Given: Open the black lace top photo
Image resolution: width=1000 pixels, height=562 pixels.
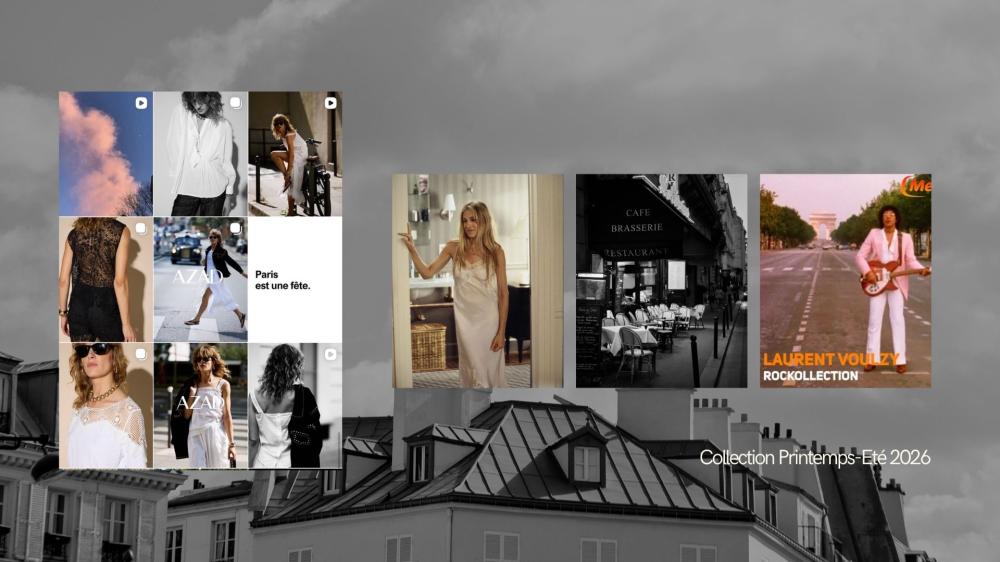Looking at the screenshot, I should click(x=100, y=285).
